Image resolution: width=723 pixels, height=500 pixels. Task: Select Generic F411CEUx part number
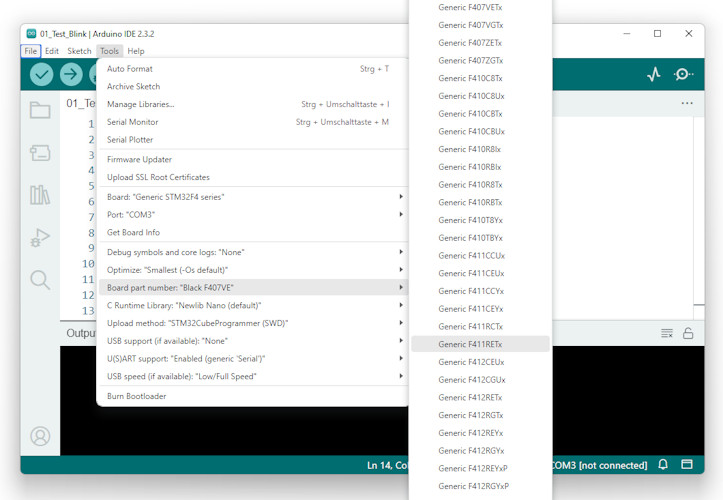point(480,274)
